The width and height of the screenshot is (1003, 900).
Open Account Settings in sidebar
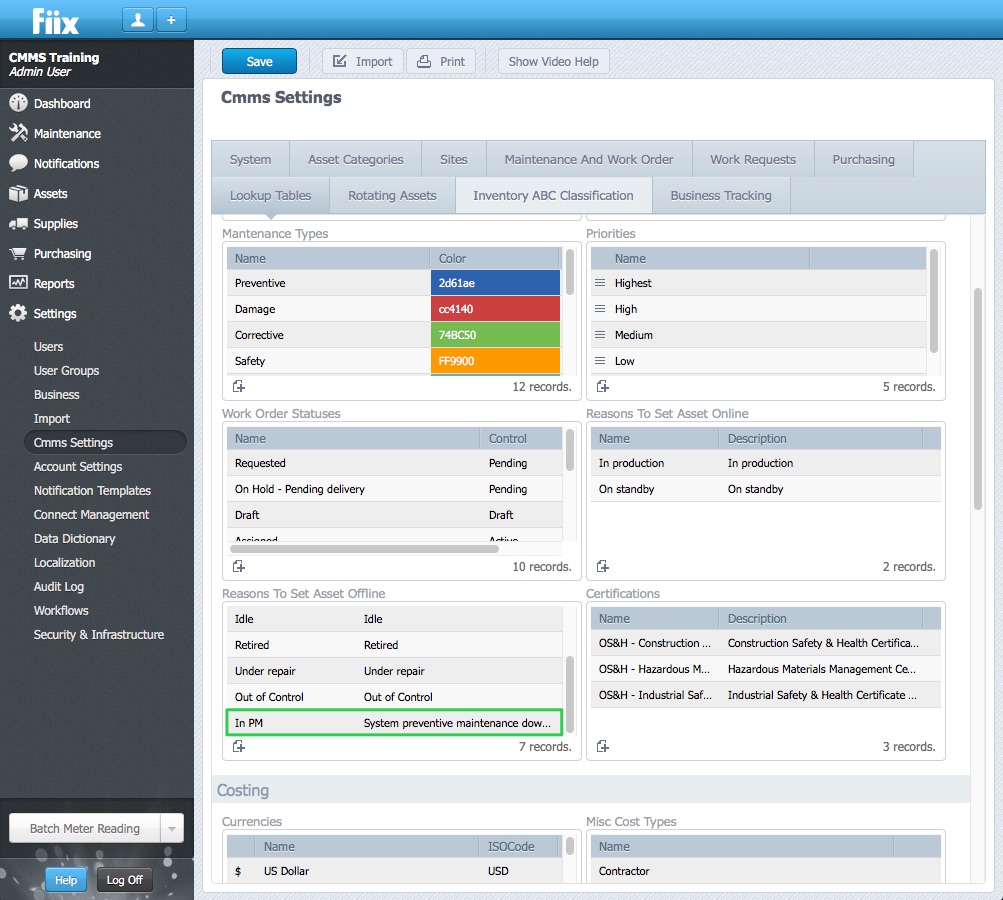pos(78,466)
